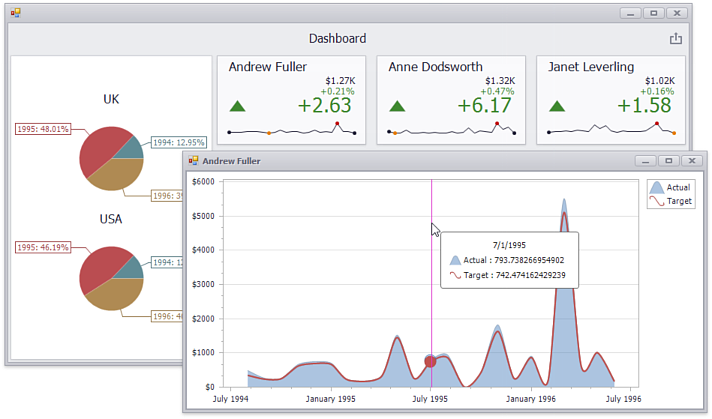Maximize the Dashboard window
This screenshot has width=712, height=419.
pos(654,13)
